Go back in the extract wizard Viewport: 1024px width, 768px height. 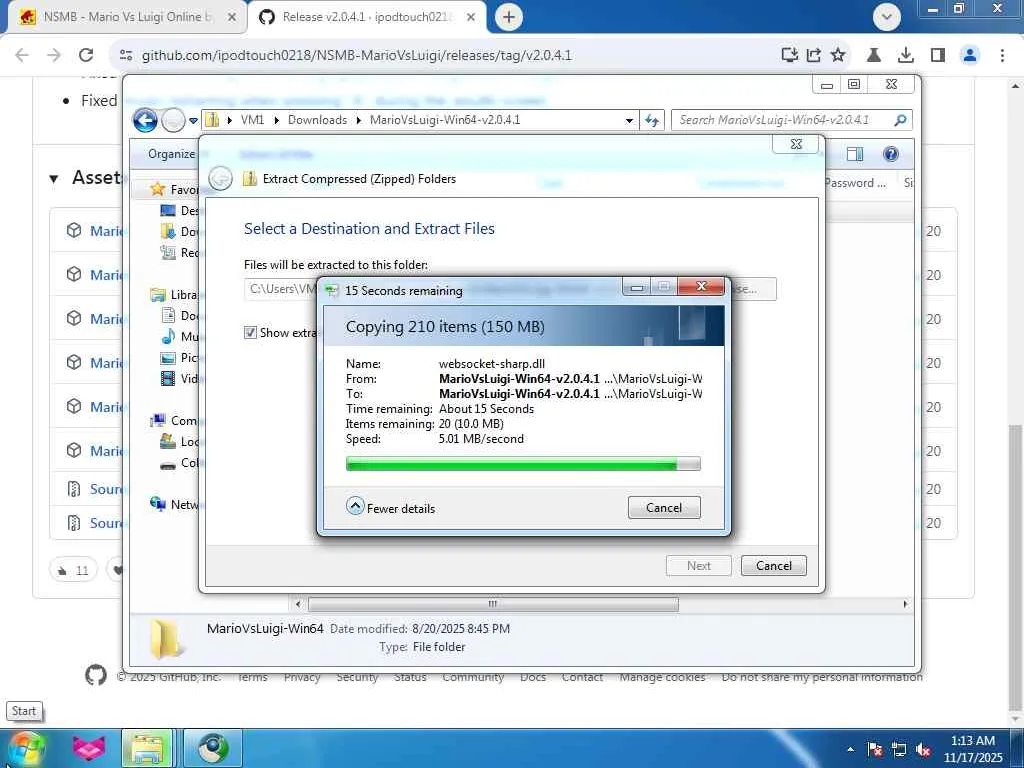pos(221,178)
